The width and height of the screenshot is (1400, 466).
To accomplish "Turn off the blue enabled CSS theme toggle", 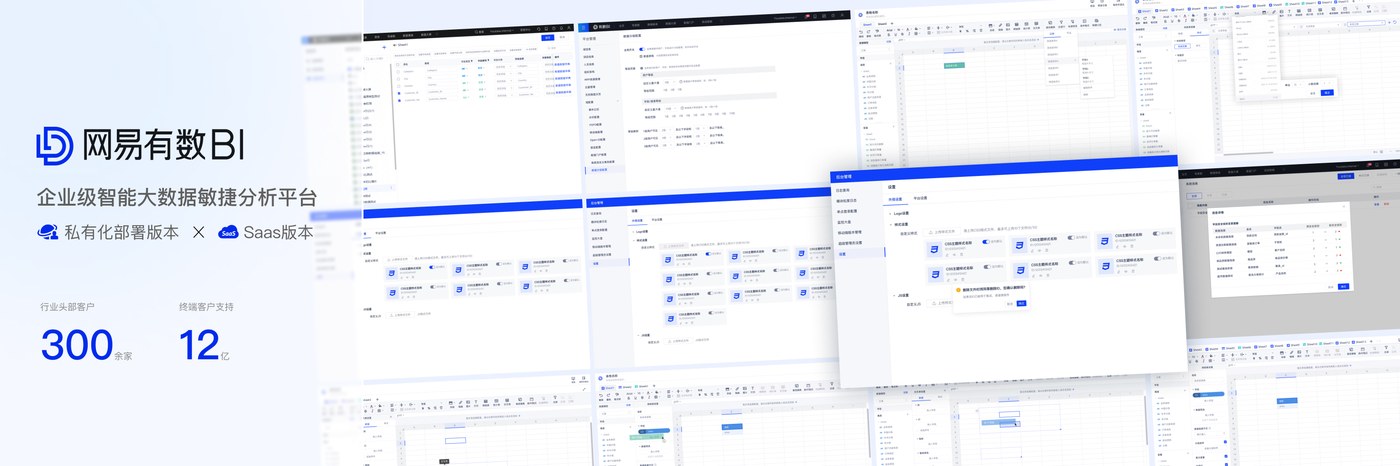I will [986, 242].
